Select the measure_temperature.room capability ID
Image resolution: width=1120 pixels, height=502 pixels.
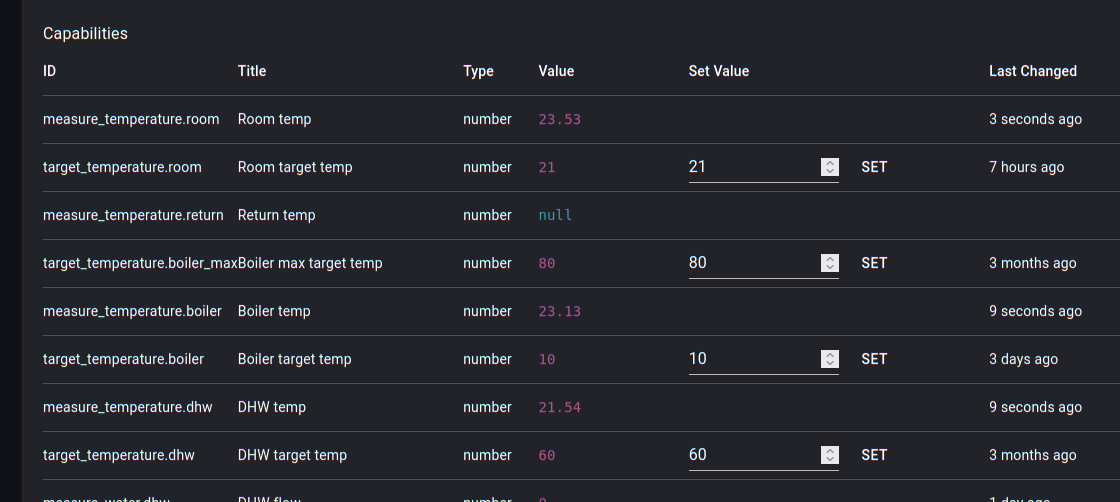(131, 120)
